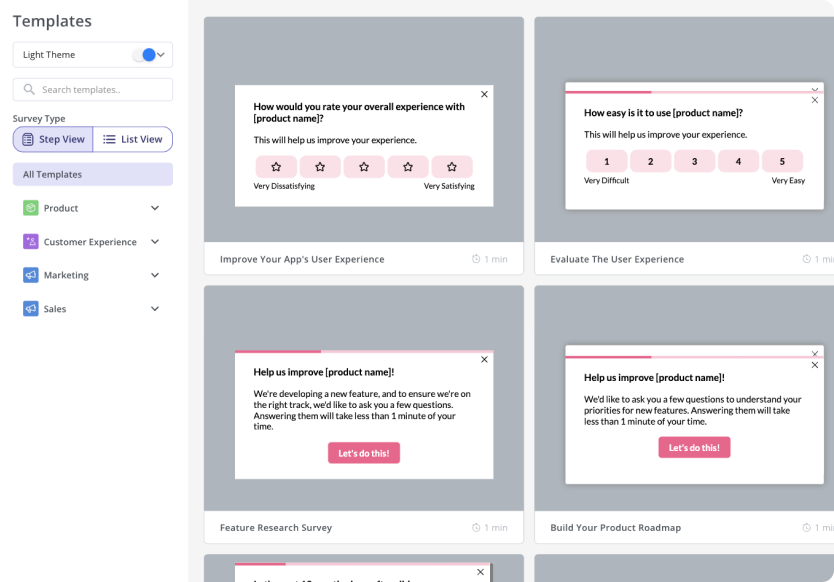Select the second star in the rating preview
The image size is (834, 582).
click(x=320, y=167)
